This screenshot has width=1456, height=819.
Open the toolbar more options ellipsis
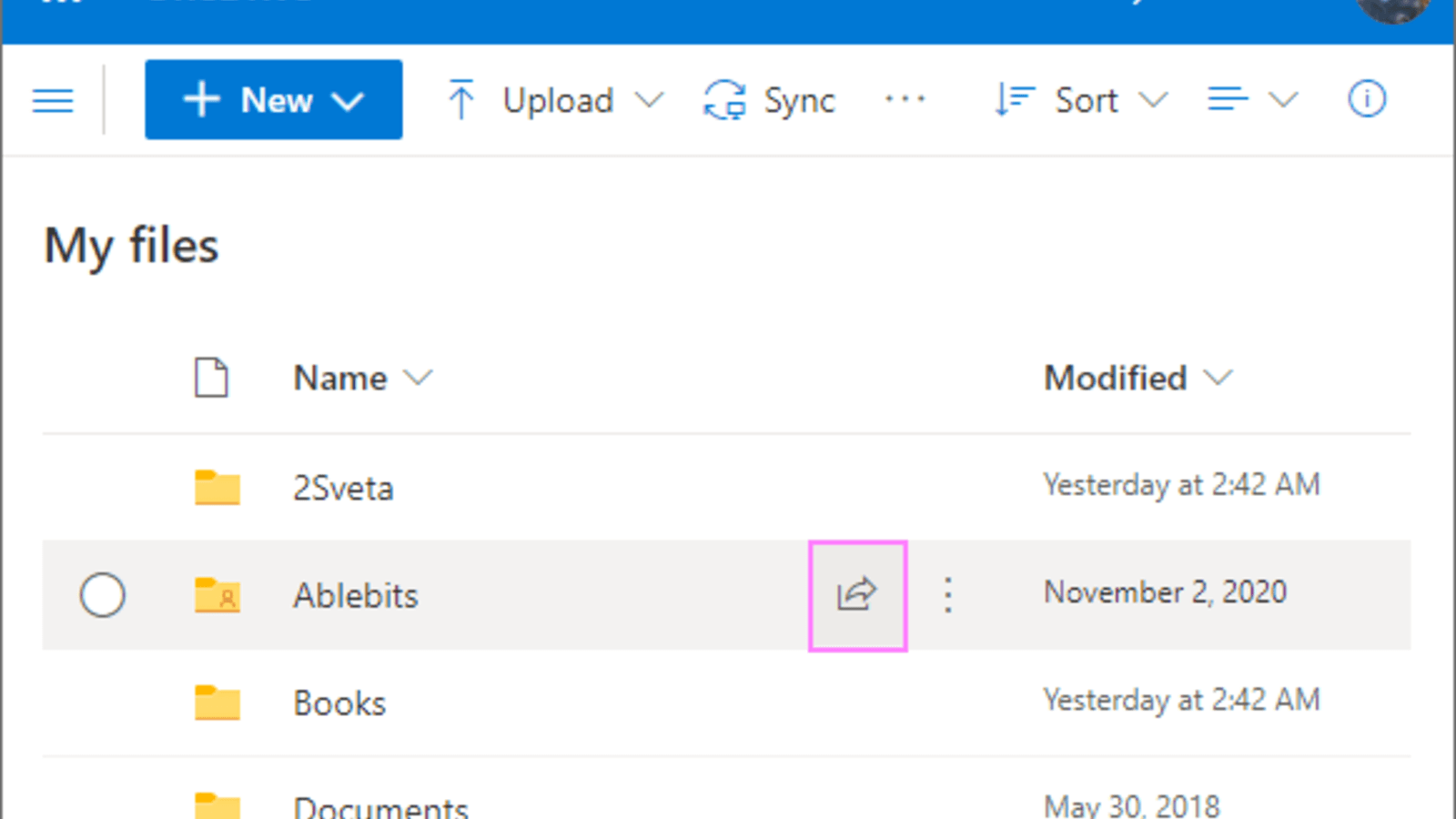905,98
